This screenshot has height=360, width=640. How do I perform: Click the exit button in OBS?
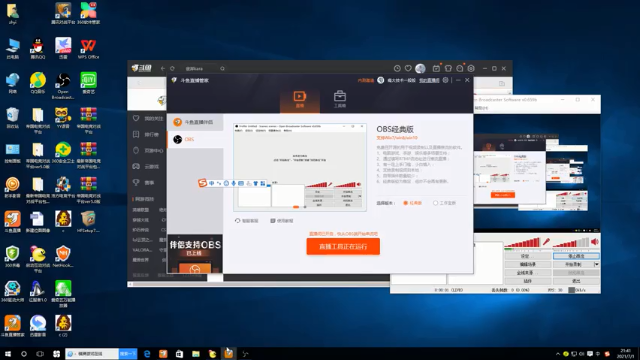pyautogui.click(x=576, y=281)
